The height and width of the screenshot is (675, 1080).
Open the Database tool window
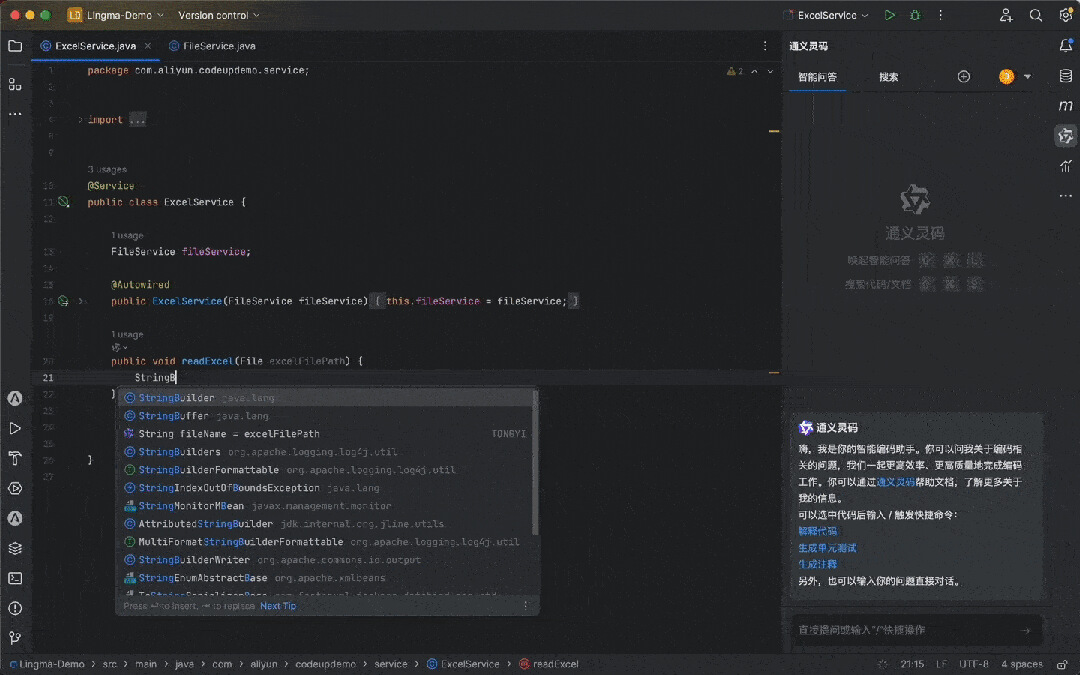[x=1066, y=76]
